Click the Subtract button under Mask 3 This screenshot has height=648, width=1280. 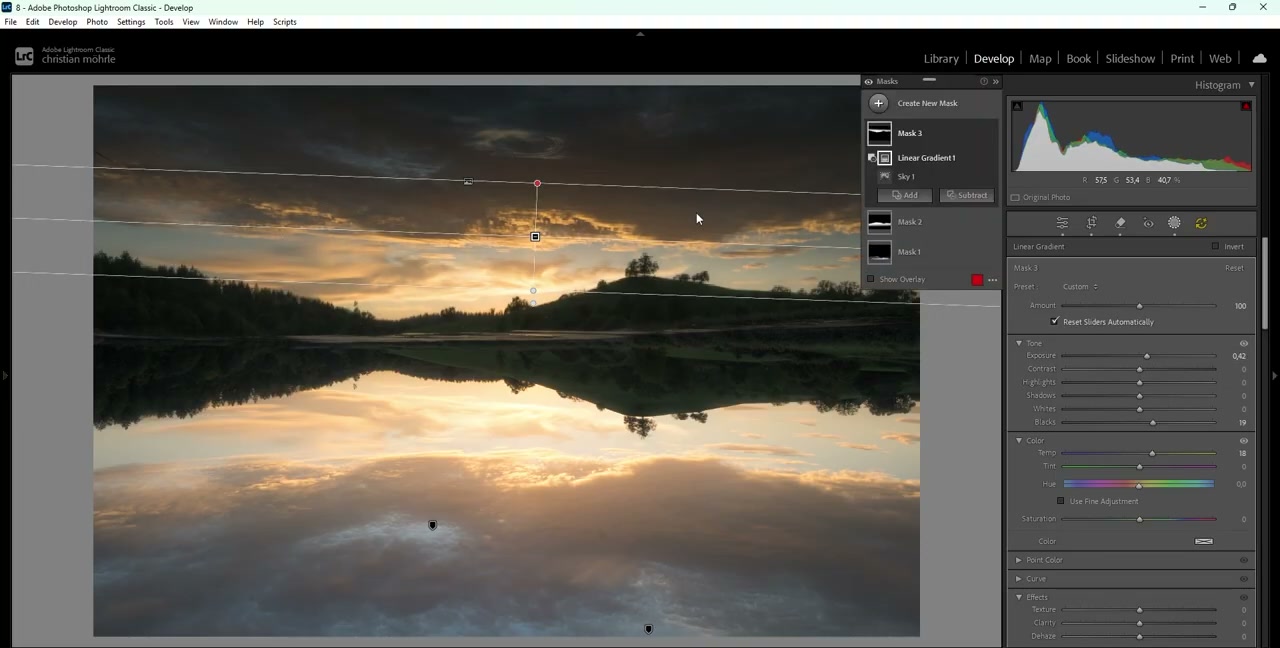click(x=967, y=195)
